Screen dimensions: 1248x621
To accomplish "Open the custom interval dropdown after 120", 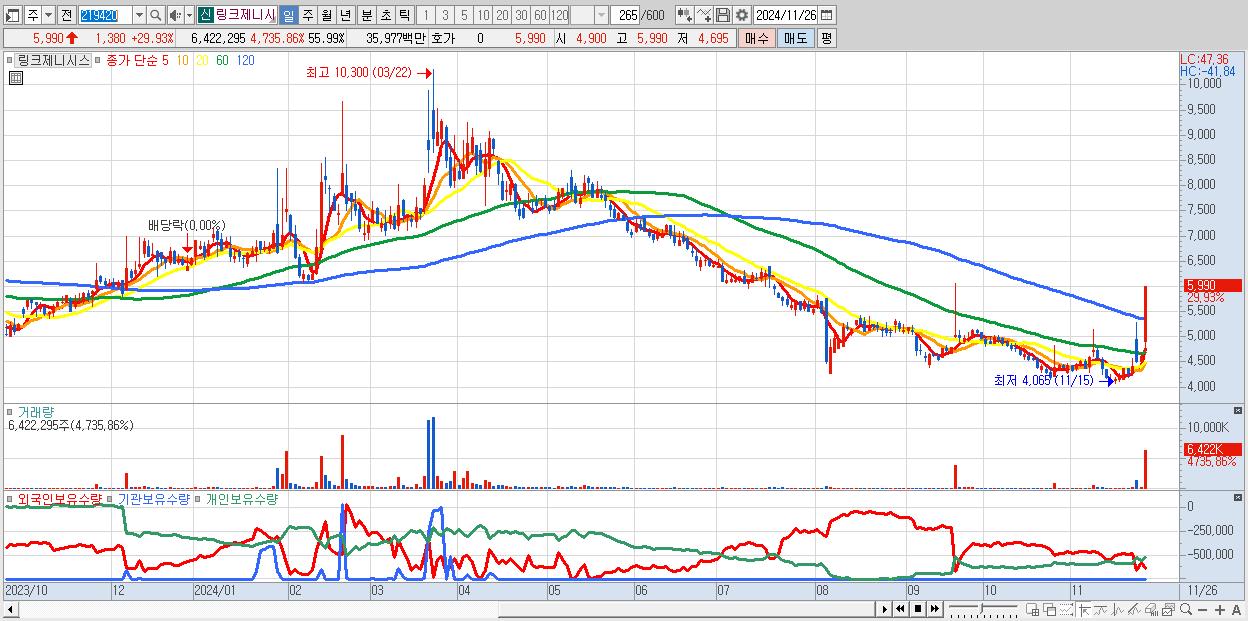I will tap(601, 15).
